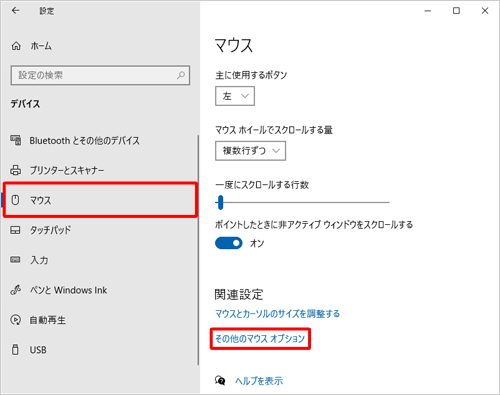Click the USB drive icon
The image size is (500, 395).
point(15,350)
